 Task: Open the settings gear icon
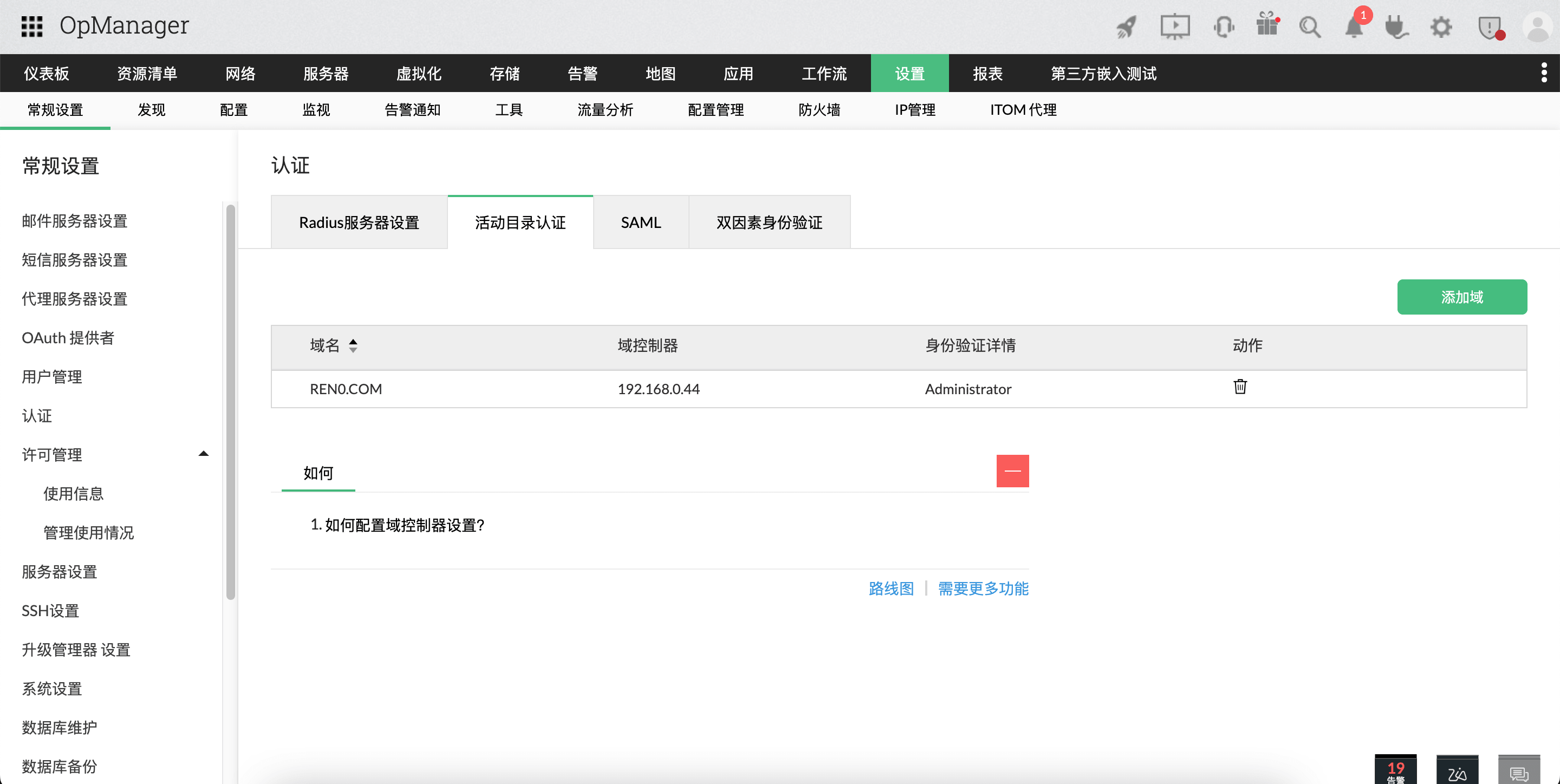pos(1441,27)
